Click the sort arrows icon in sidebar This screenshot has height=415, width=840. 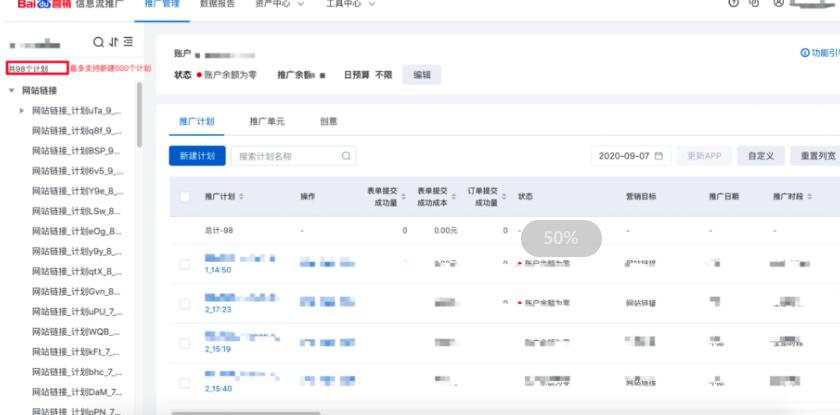click(x=112, y=42)
